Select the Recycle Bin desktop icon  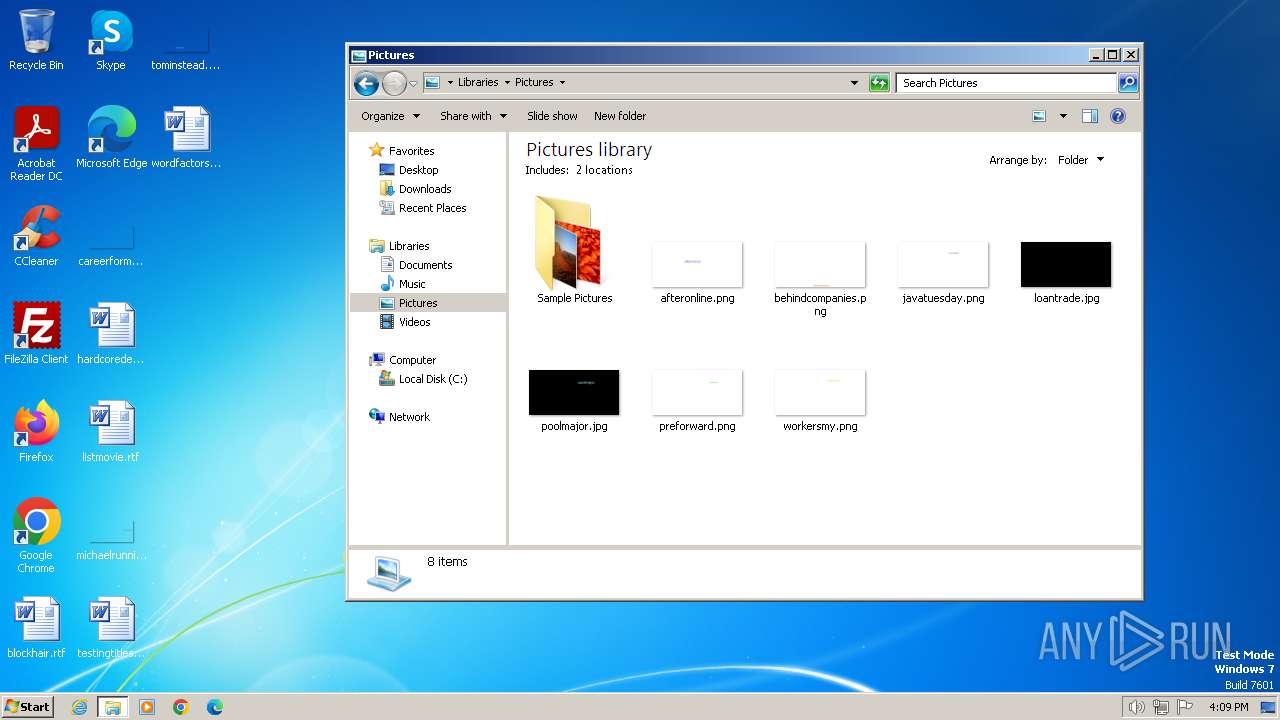pyautogui.click(x=36, y=40)
